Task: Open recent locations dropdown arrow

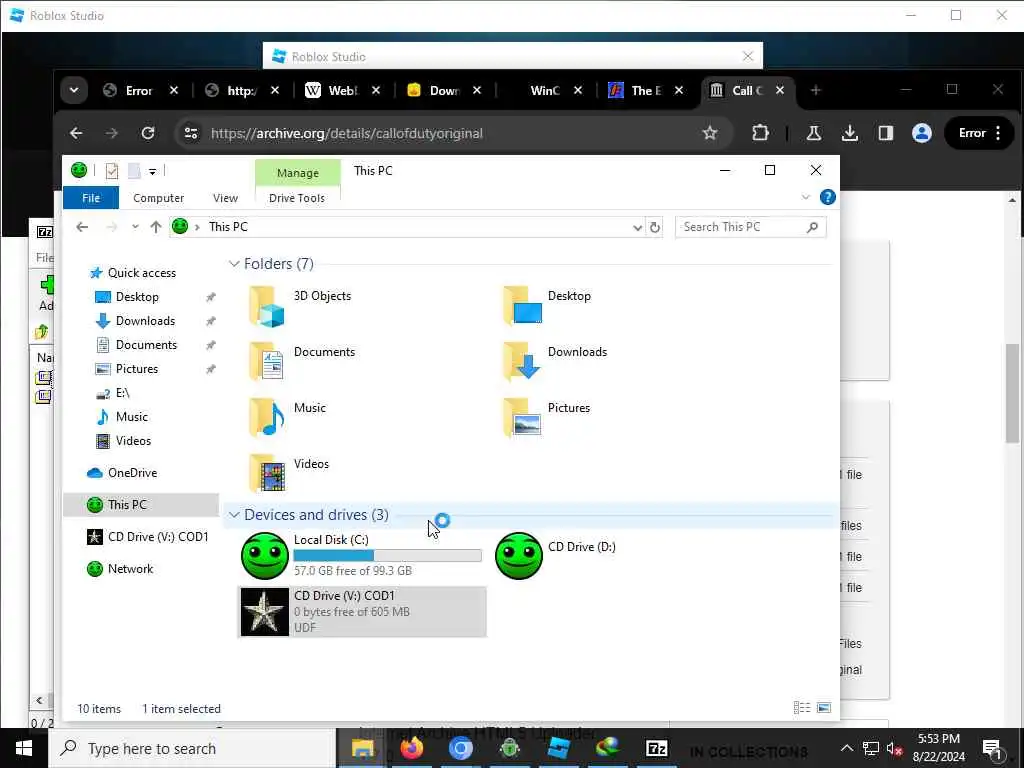Action: [135, 227]
